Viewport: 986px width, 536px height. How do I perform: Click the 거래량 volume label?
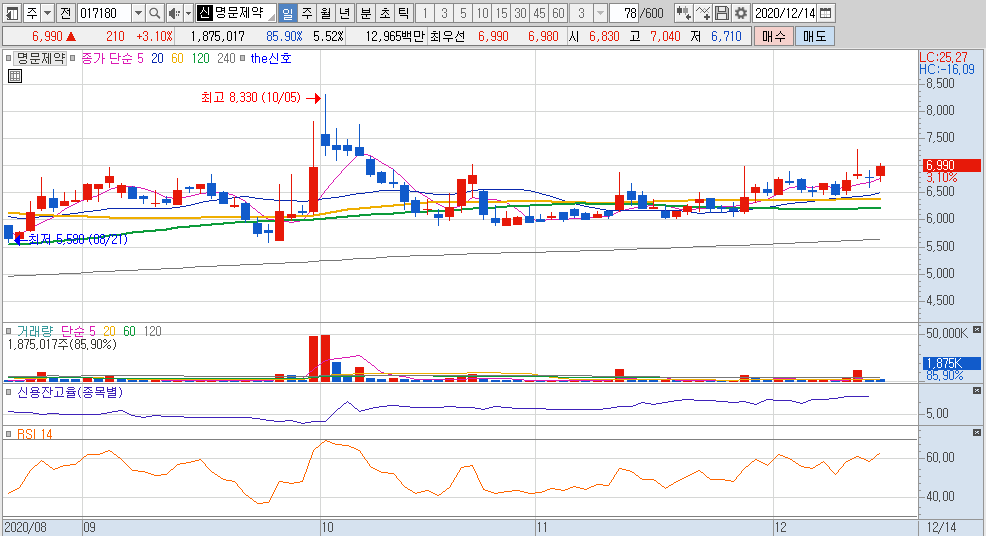35,331
